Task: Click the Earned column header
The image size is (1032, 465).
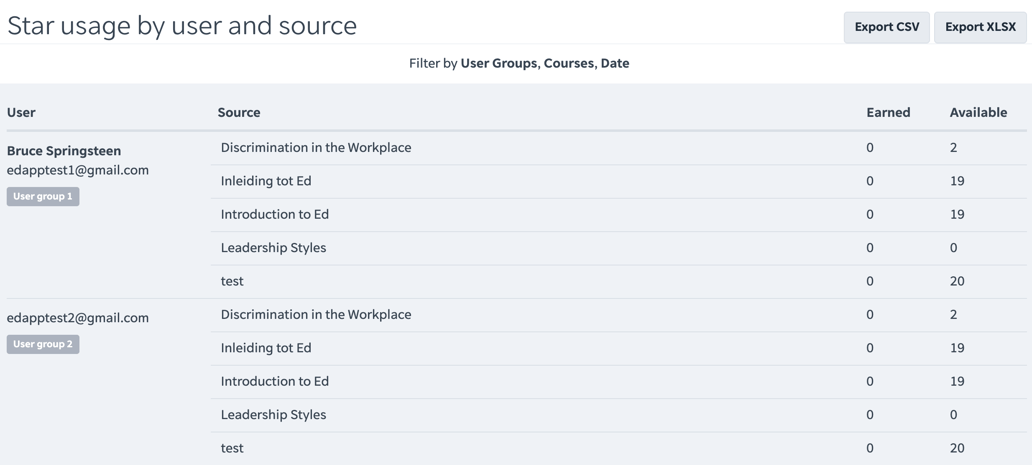Action: coord(888,112)
